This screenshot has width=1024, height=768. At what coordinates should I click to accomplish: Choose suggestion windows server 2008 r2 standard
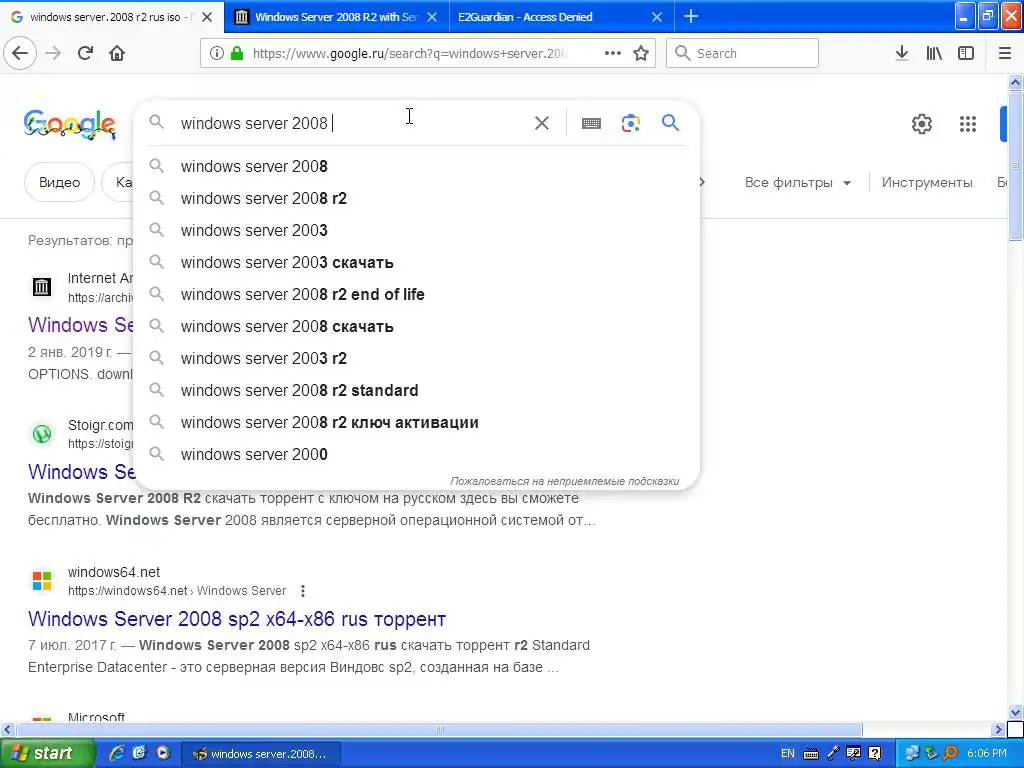click(x=416, y=390)
